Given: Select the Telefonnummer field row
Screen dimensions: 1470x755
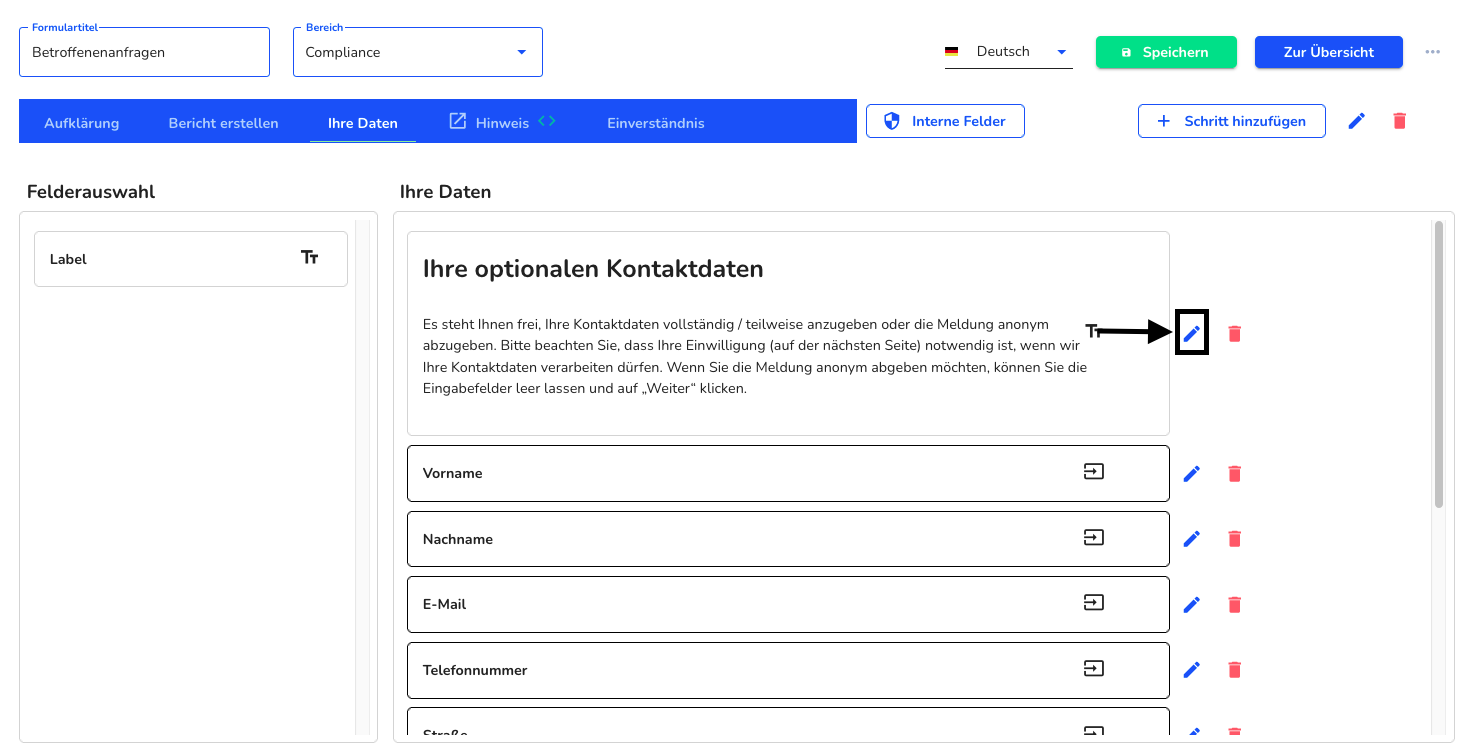Looking at the screenshot, I should pyautogui.click(x=788, y=670).
